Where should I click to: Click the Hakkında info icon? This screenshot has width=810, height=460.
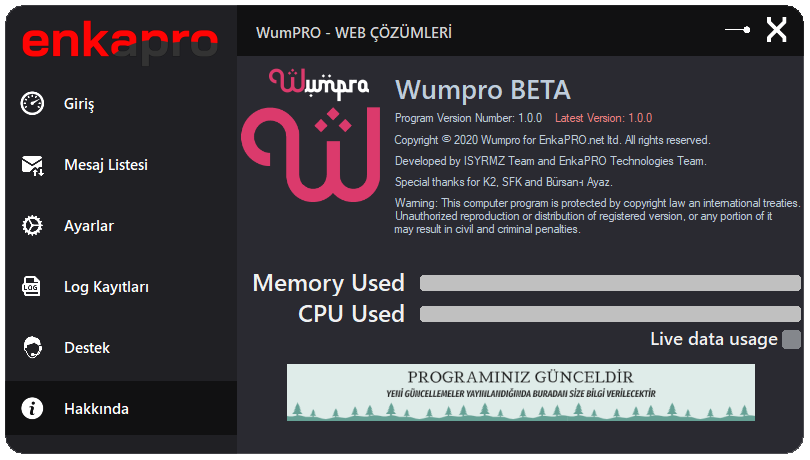click(x=32, y=409)
